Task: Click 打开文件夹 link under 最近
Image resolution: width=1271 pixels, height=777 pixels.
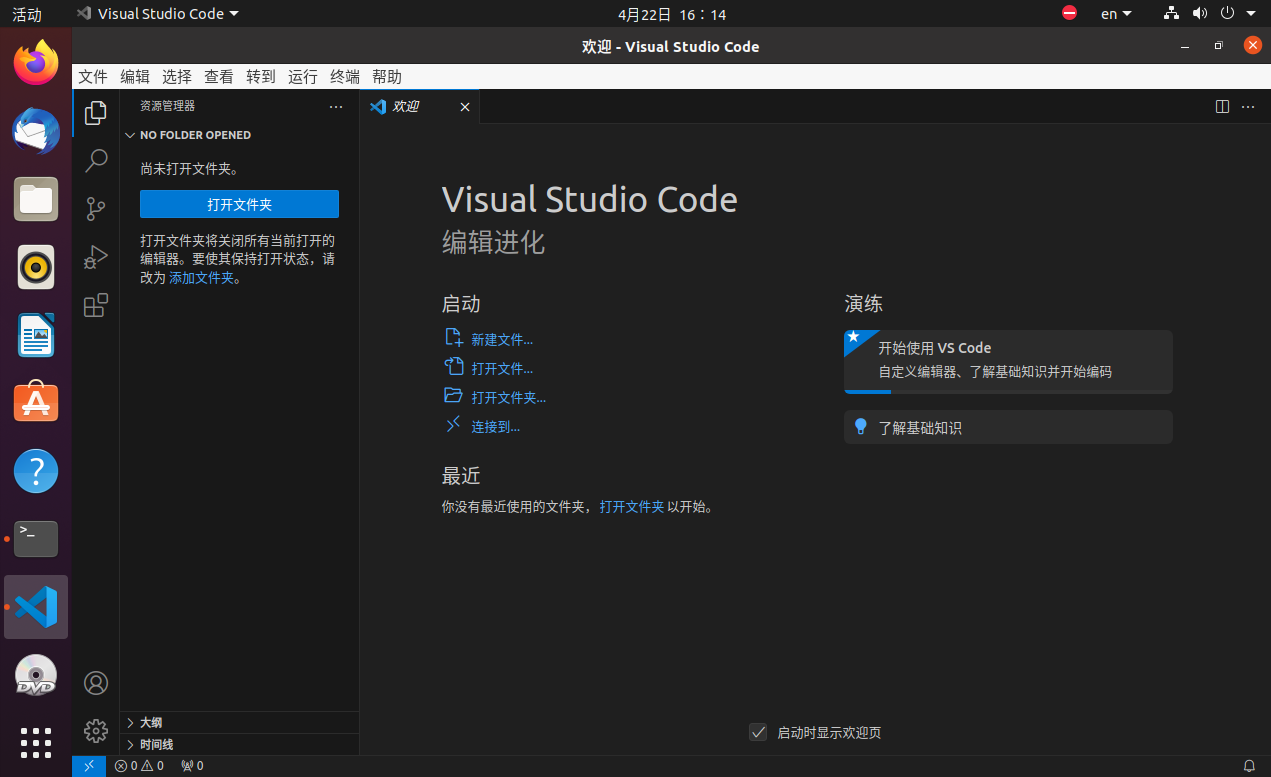Action: [x=632, y=507]
